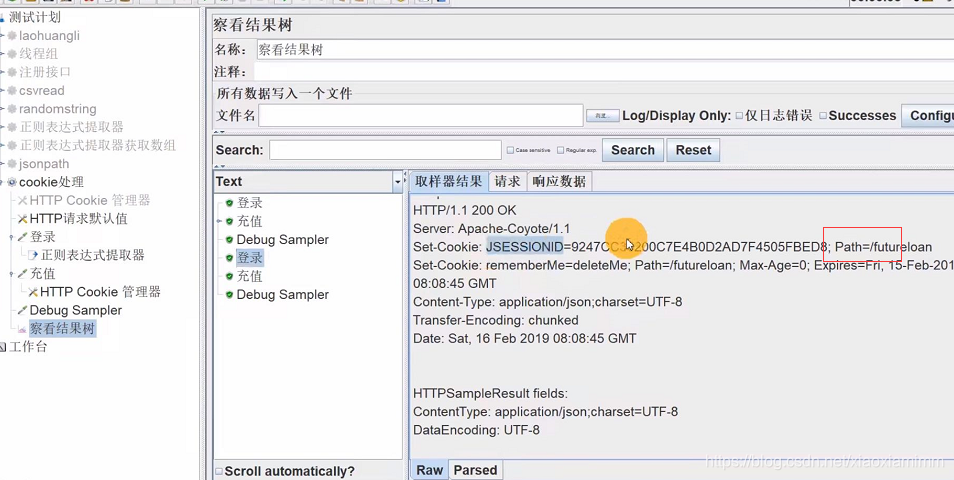Click the gear icon beside jsonpath
This screenshot has height=480, width=954.
[x=12, y=164]
